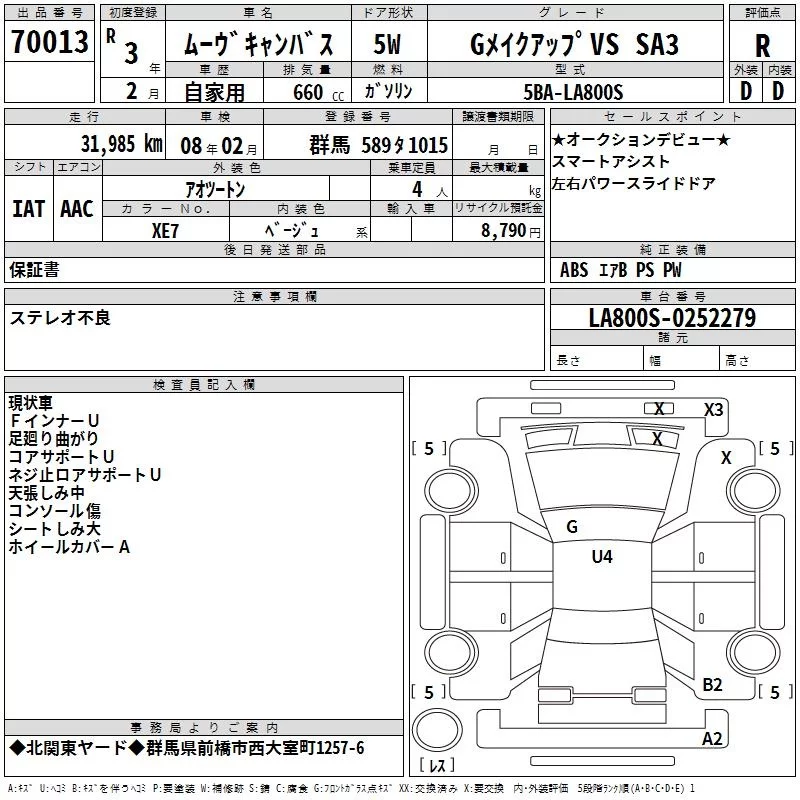The image size is (800, 800).
Task: Select '保証書' under later-shipped parts
Action: [x=34, y=269]
